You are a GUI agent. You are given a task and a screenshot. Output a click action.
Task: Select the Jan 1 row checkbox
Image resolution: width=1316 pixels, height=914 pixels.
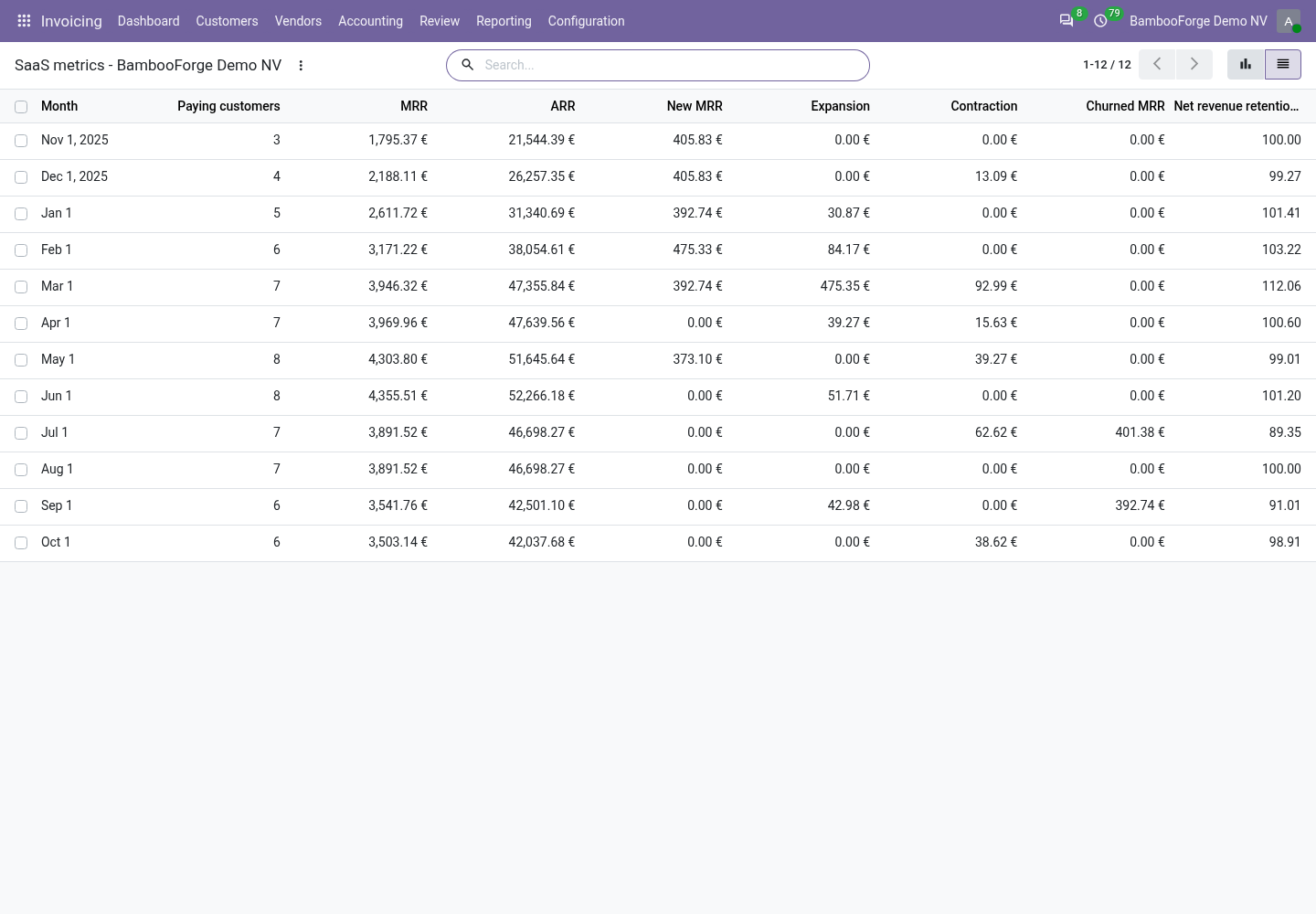coord(21,214)
